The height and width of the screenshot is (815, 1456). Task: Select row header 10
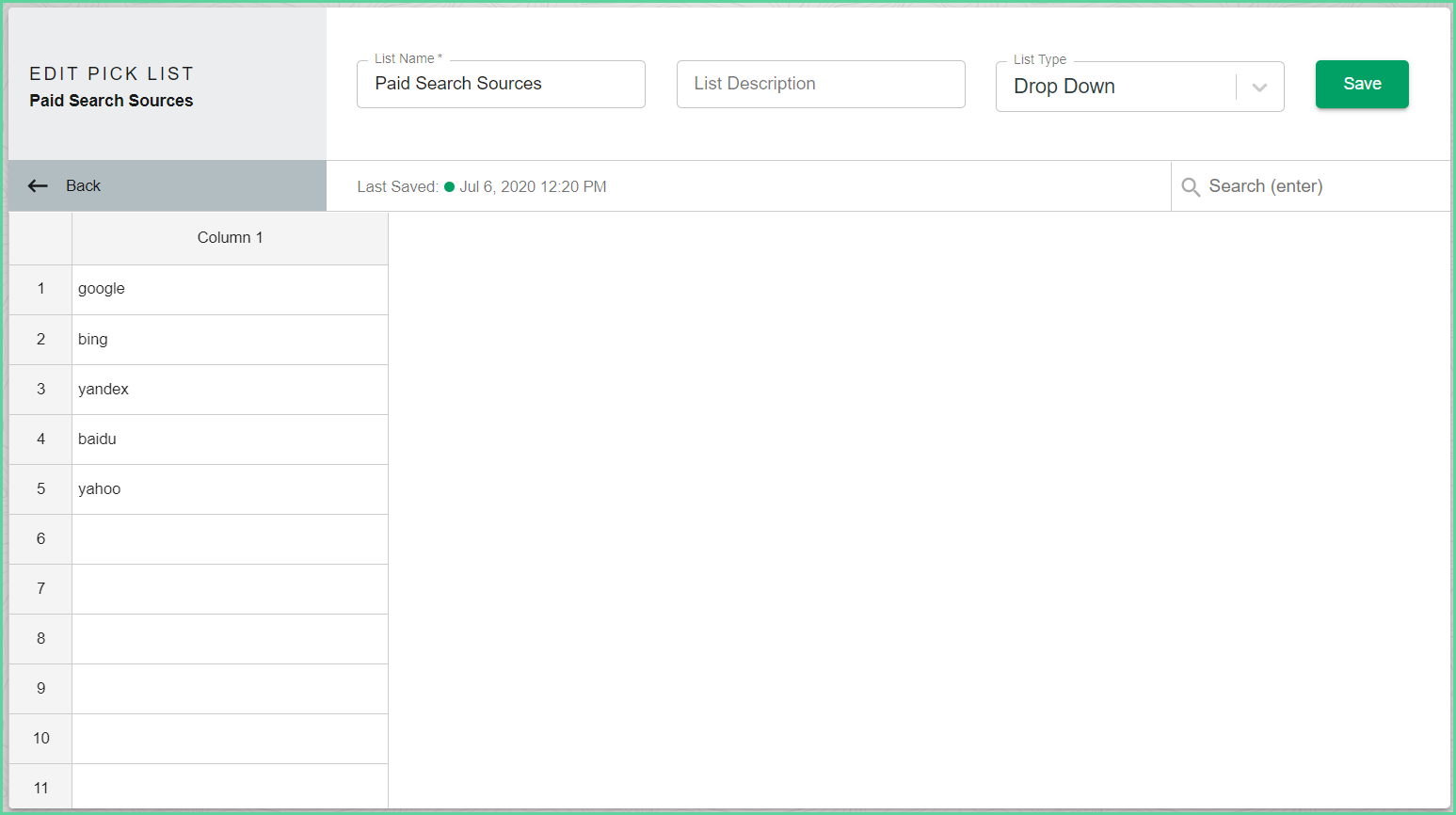(40, 739)
